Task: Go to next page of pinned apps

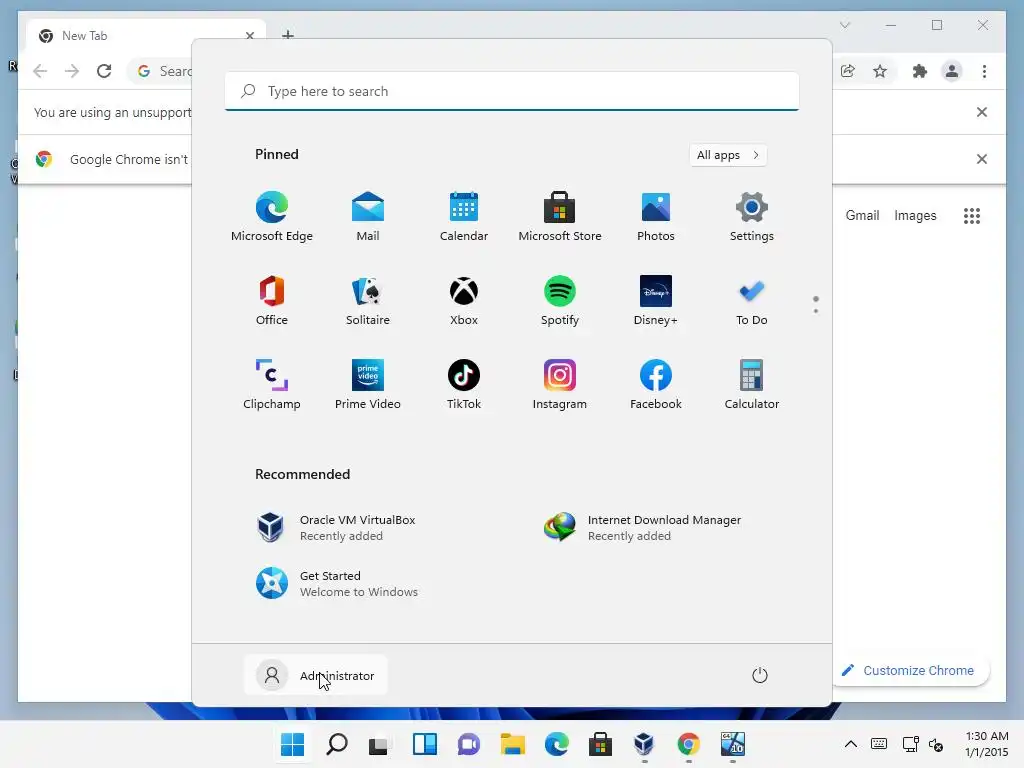Action: (x=816, y=311)
